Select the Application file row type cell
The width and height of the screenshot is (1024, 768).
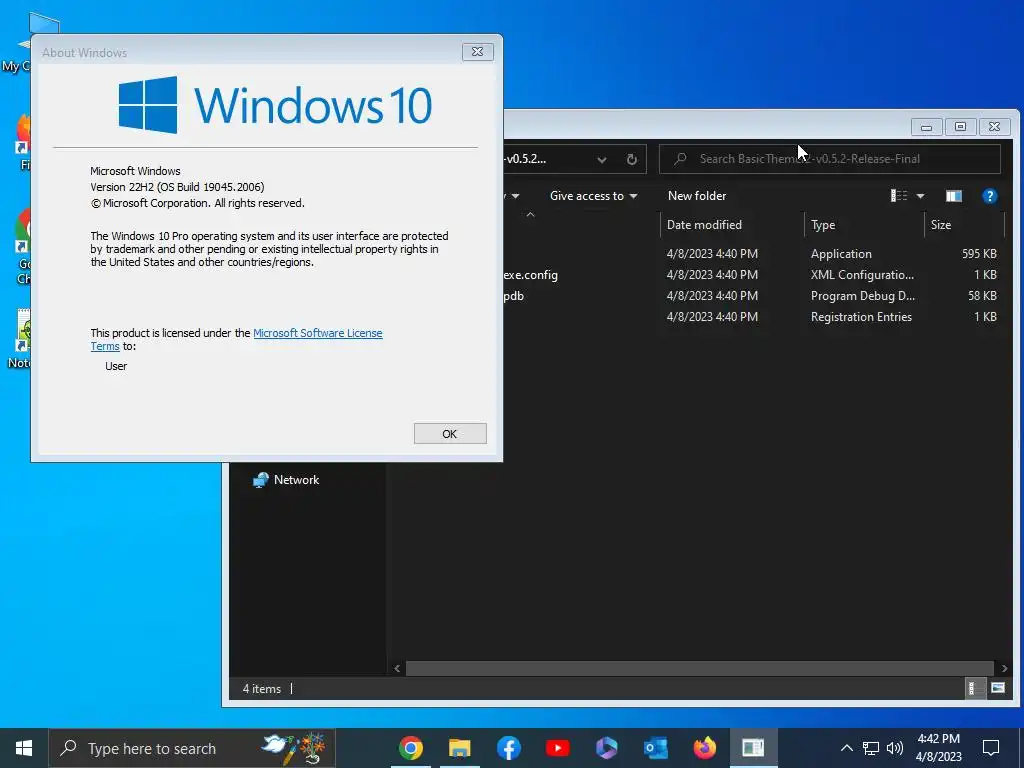(x=840, y=254)
